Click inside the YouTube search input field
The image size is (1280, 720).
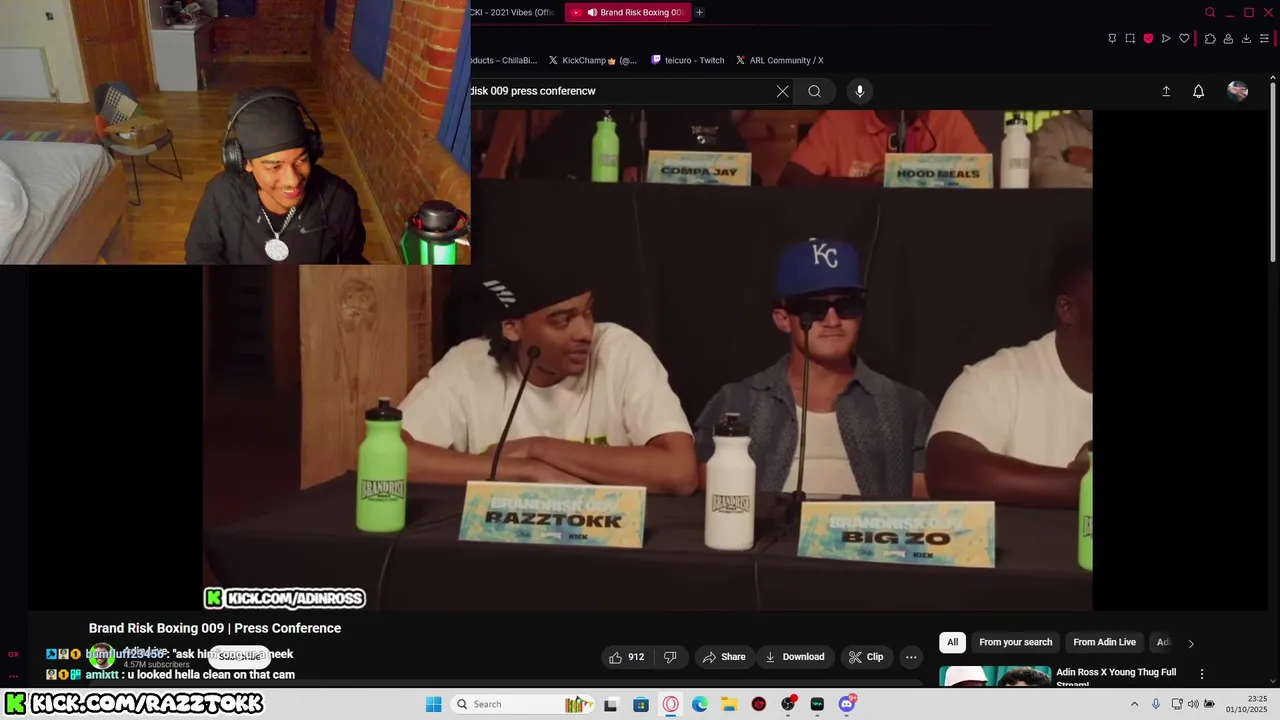coord(620,91)
